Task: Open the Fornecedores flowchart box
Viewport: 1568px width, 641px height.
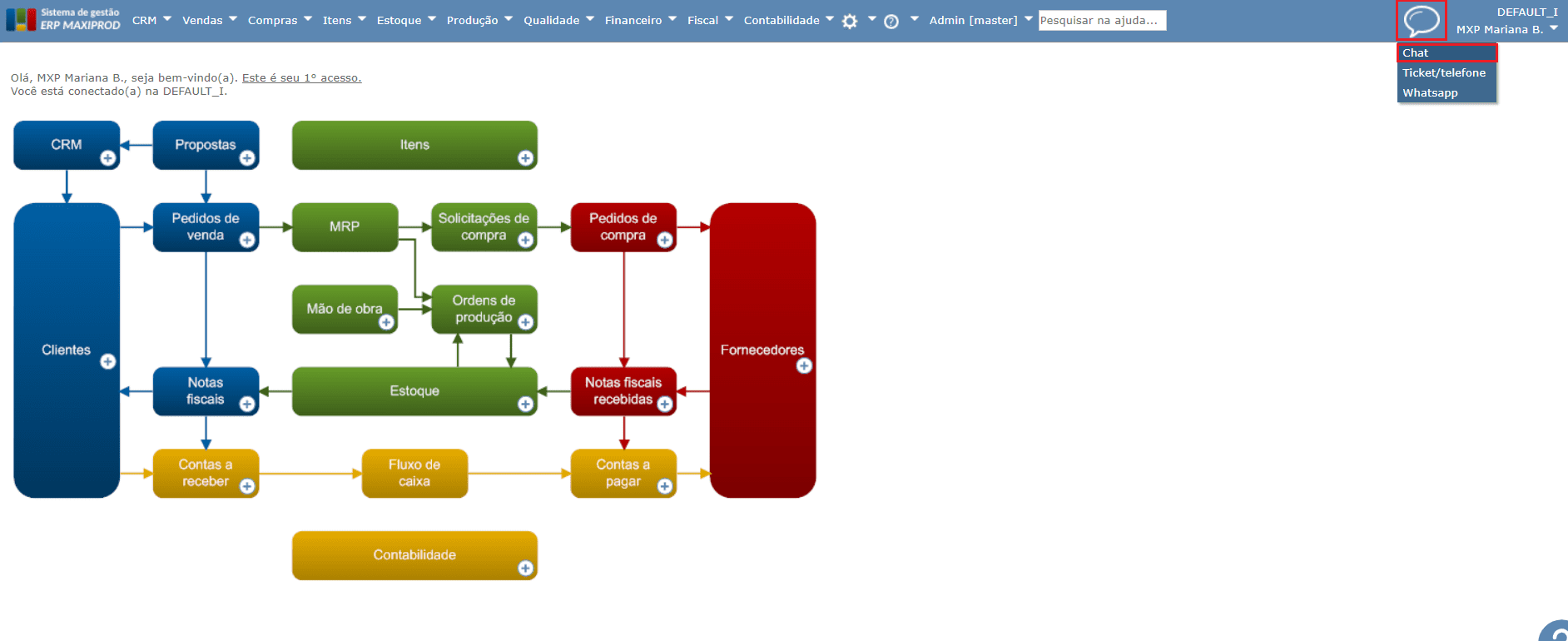Action: (762, 350)
